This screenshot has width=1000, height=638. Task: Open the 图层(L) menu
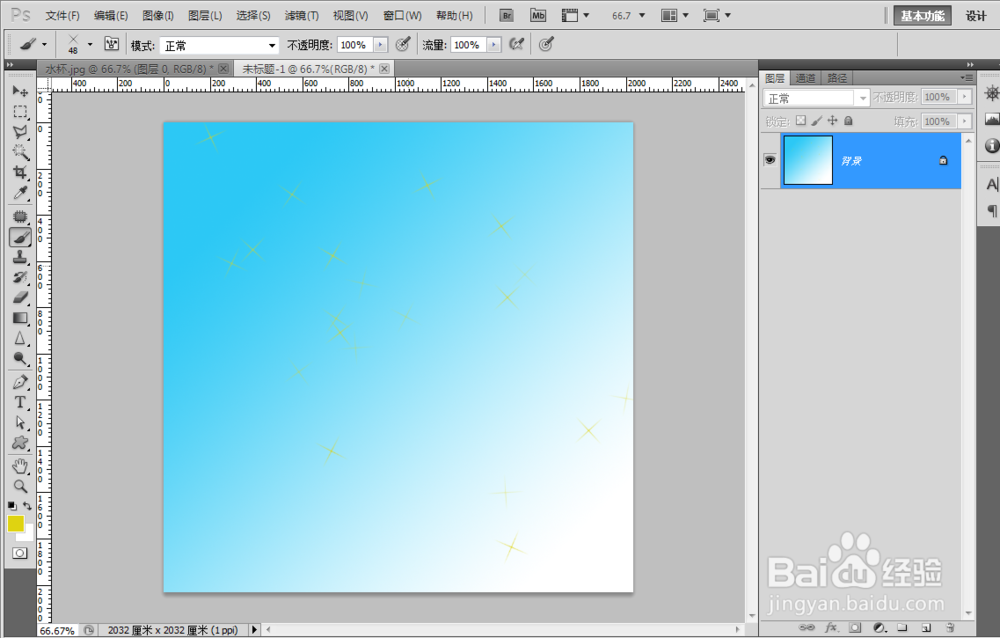point(205,15)
